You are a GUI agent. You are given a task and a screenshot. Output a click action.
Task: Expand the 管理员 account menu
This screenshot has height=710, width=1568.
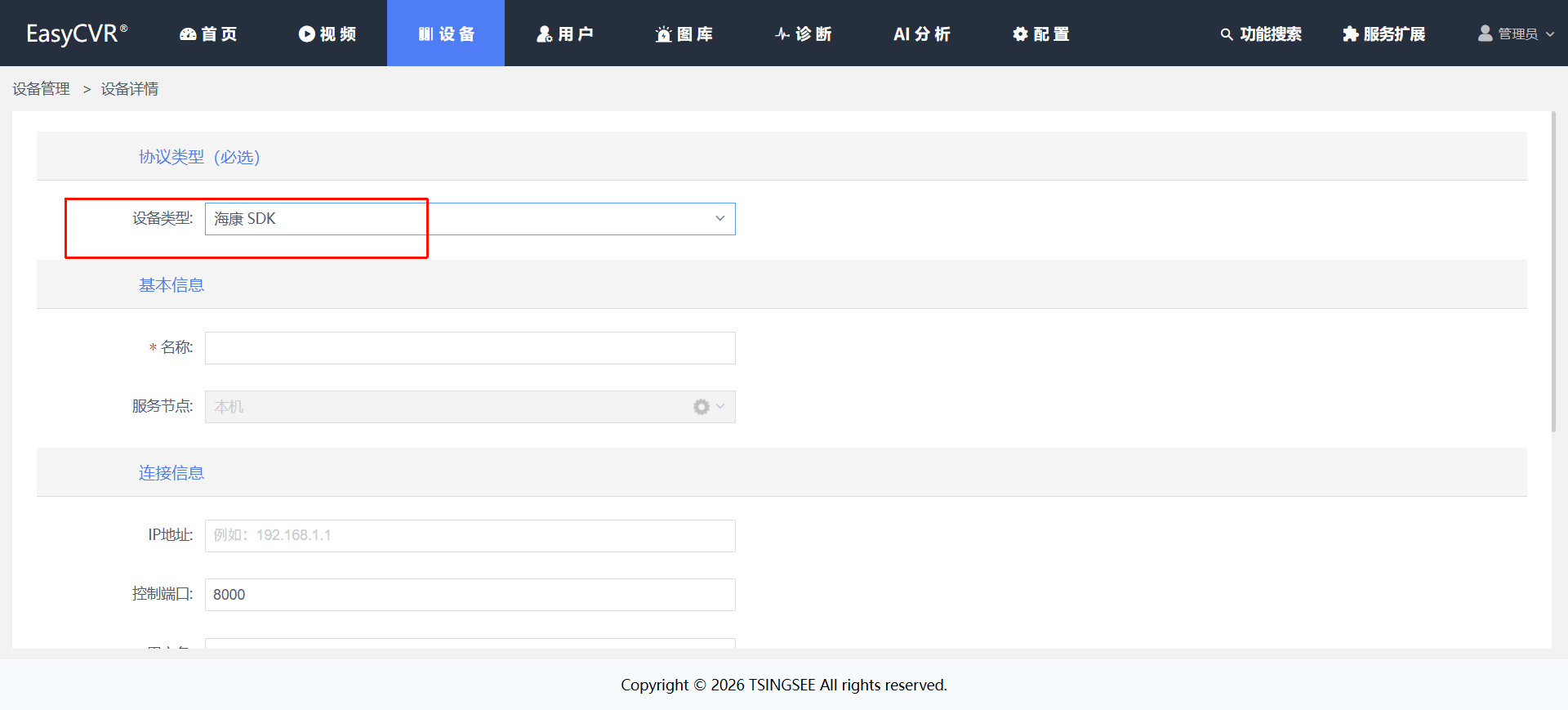click(x=1516, y=34)
